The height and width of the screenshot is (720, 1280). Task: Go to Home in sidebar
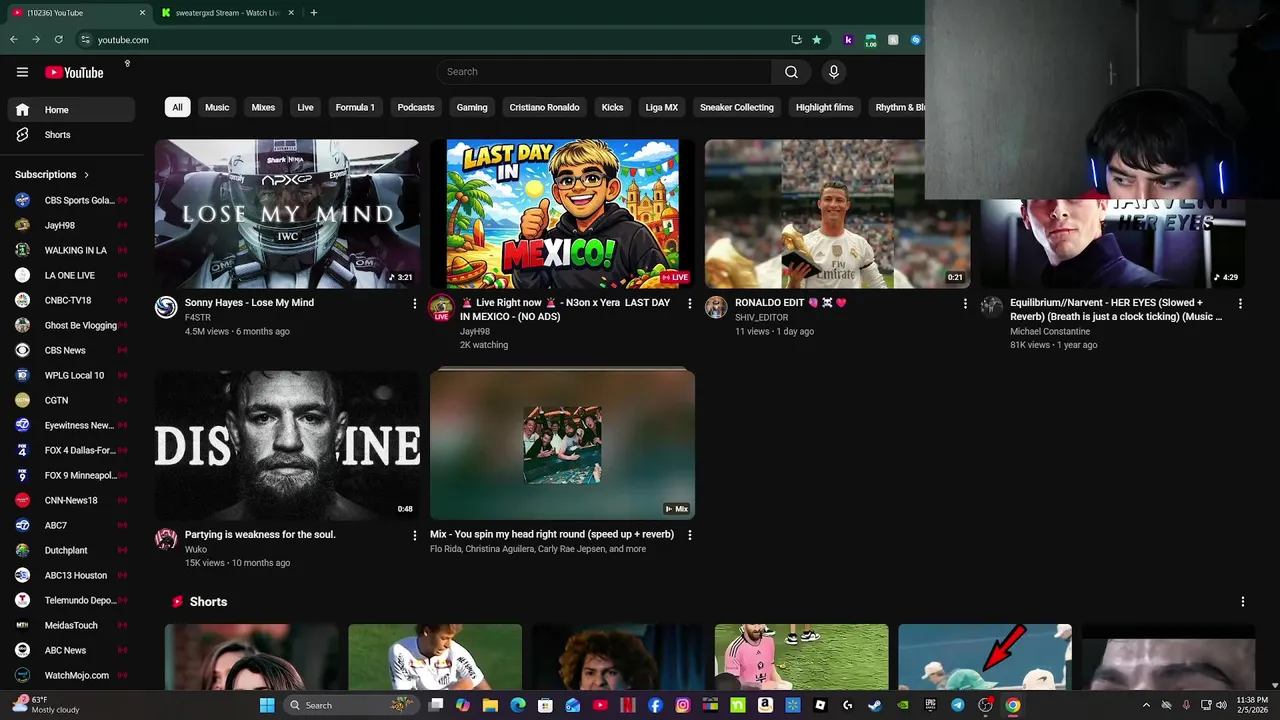tap(71, 110)
